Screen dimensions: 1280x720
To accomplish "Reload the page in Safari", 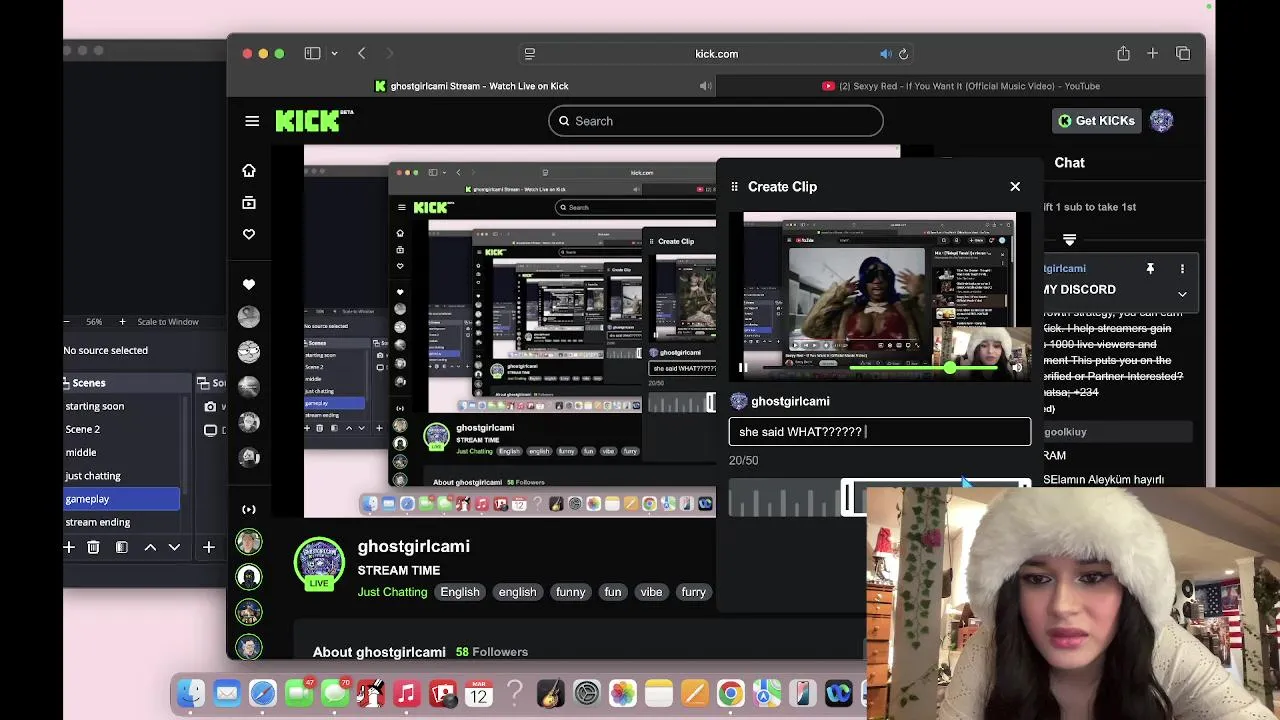I will click(904, 54).
